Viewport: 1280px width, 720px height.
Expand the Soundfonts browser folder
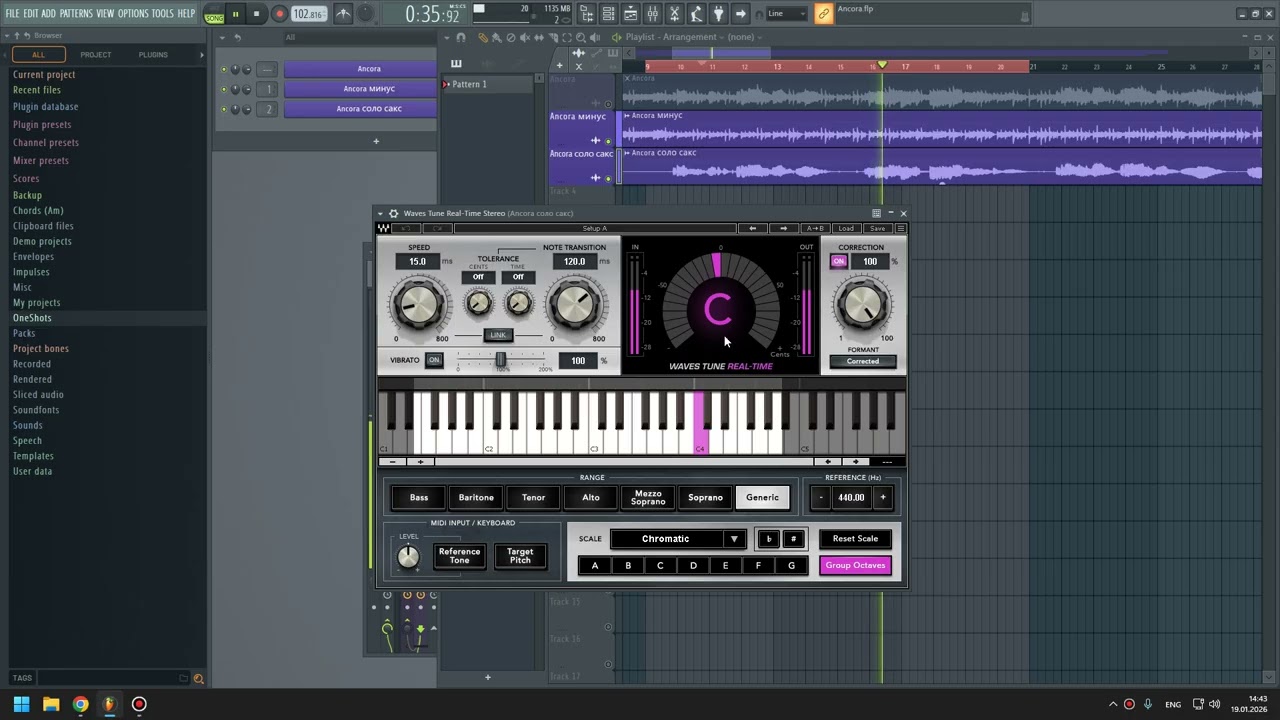[x=36, y=410]
